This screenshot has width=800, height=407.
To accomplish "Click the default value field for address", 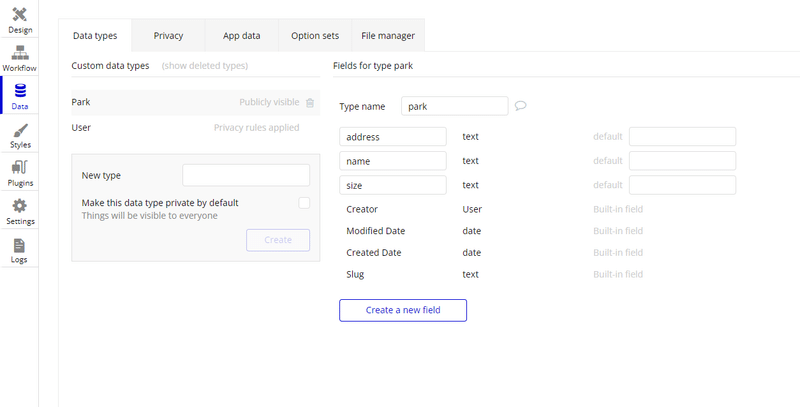I will [682, 136].
